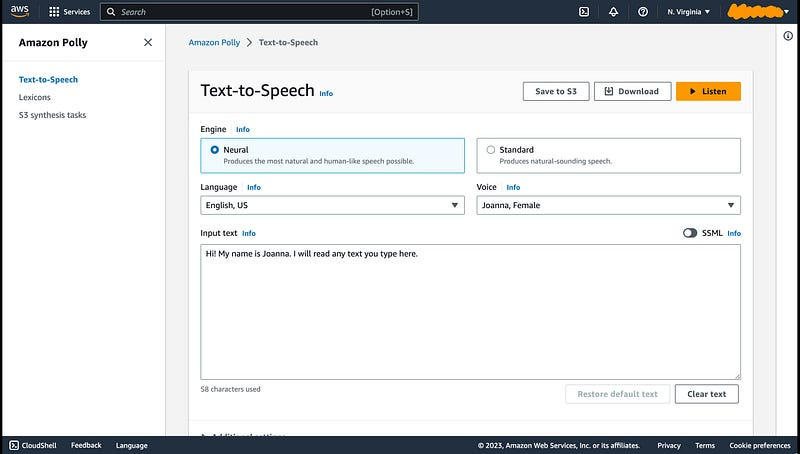
Task: Click the orange Listen button
Action: [708, 91]
